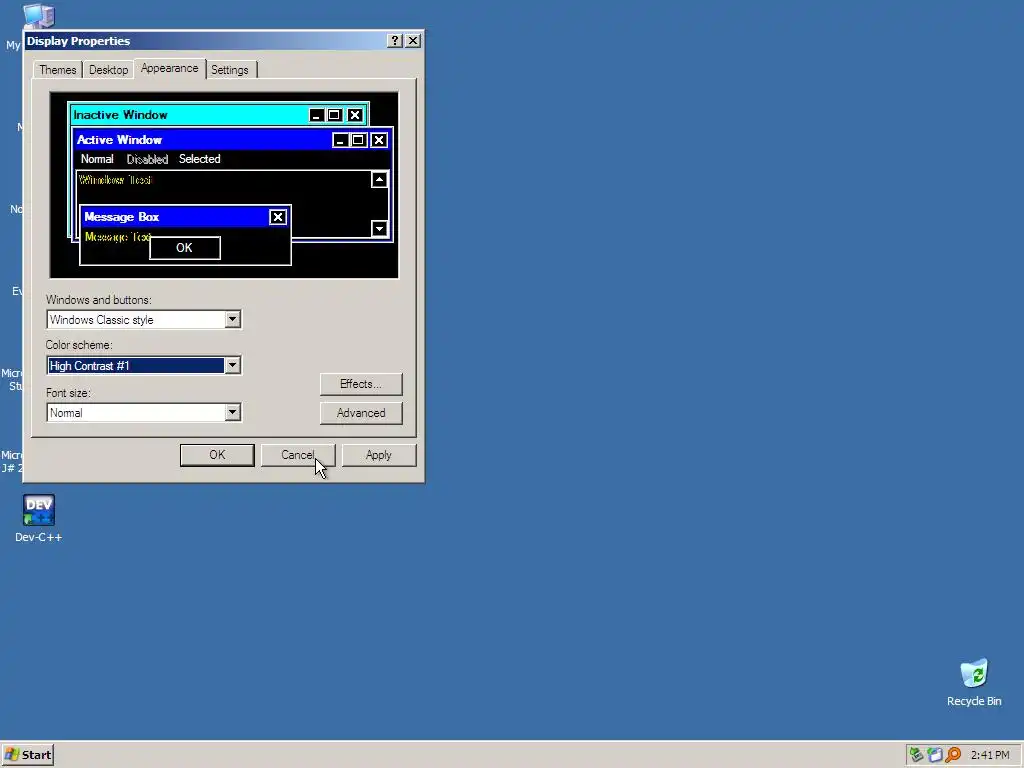Click the Windows Classic style combo box
The width and height of the screenshot is (1024, 768).
click(144, 319)
